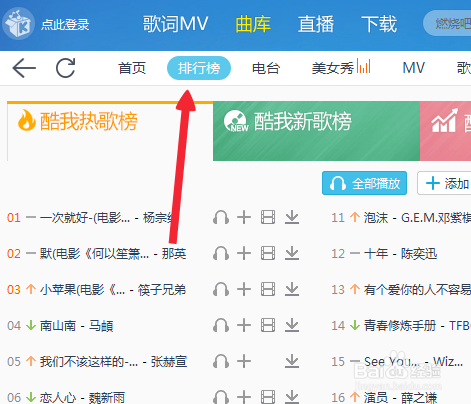Viewport: 471px width, 404px height.
Task: Click the 添加 button
Action: 444,183
